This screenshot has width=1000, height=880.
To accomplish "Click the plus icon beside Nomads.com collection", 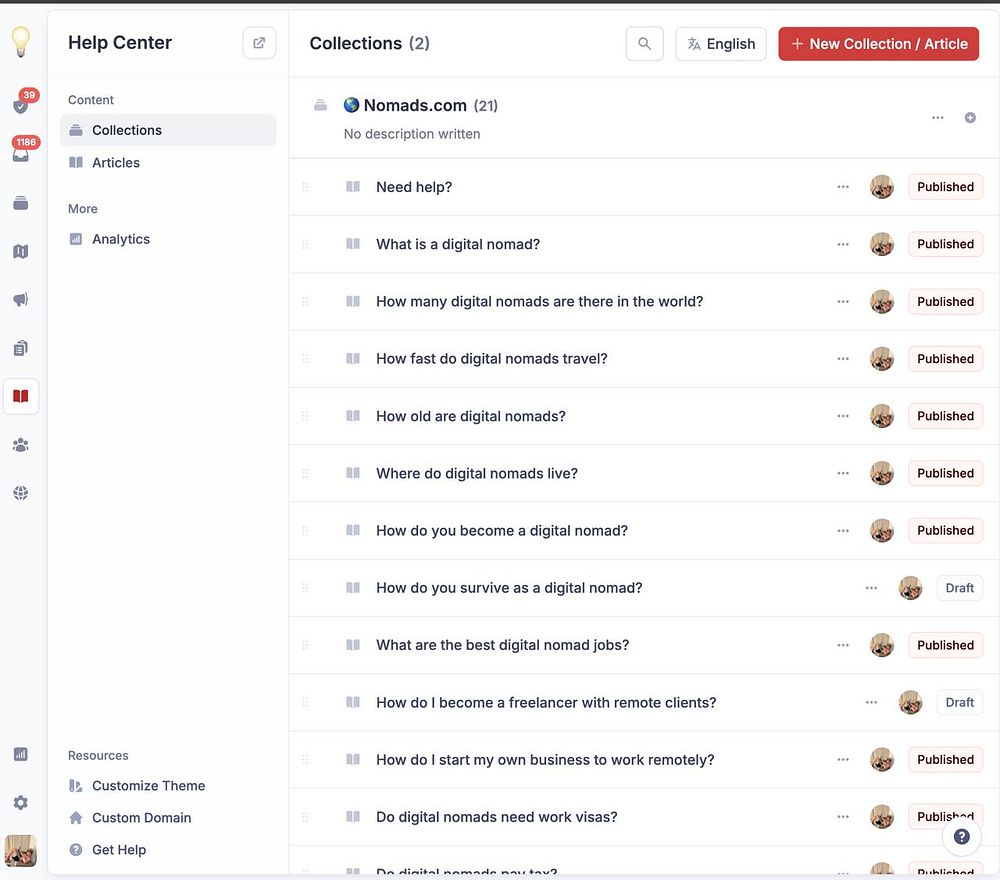I will (970, 118).
